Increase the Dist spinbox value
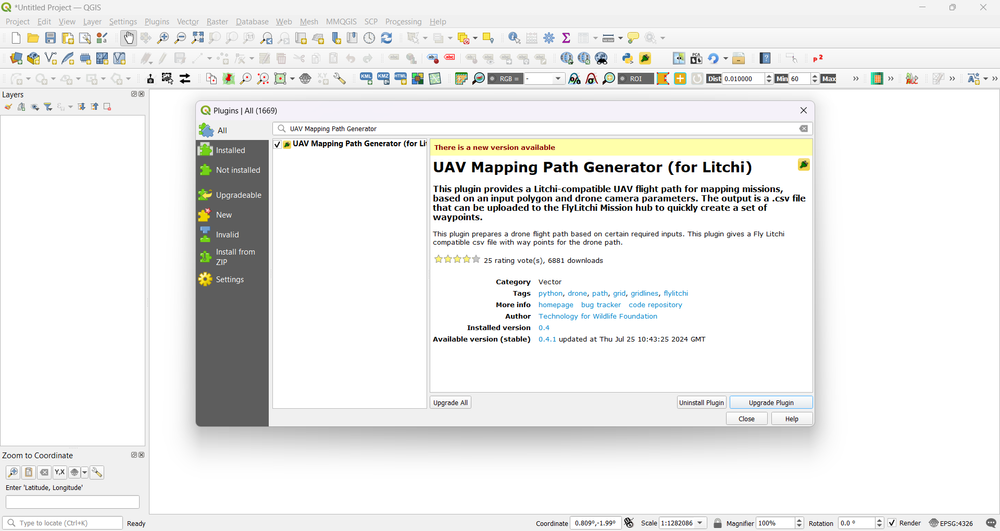This screenshot has width=1000, height=531. pyautogui.click(x=768, y=76)
